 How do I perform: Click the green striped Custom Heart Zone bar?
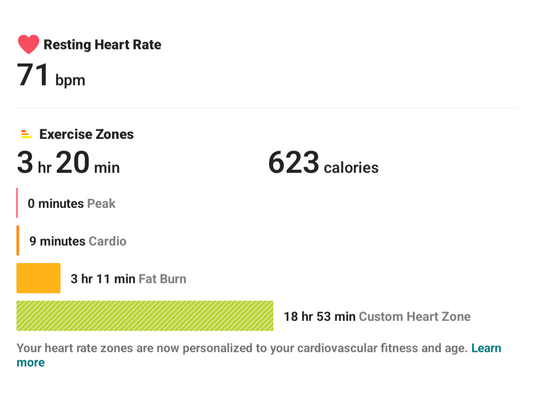[145, 316]
